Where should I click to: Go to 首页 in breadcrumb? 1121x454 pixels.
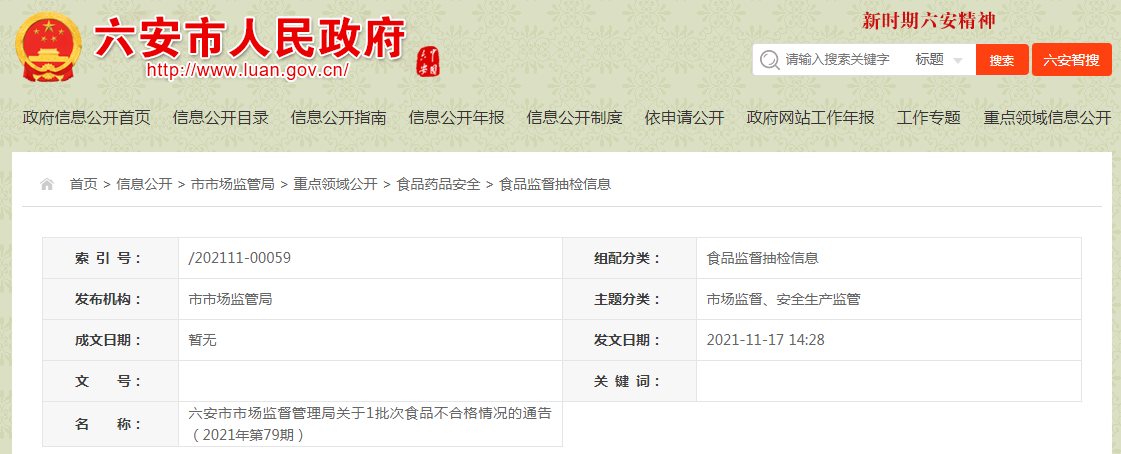pyautogui.click(x=83, y=184)
